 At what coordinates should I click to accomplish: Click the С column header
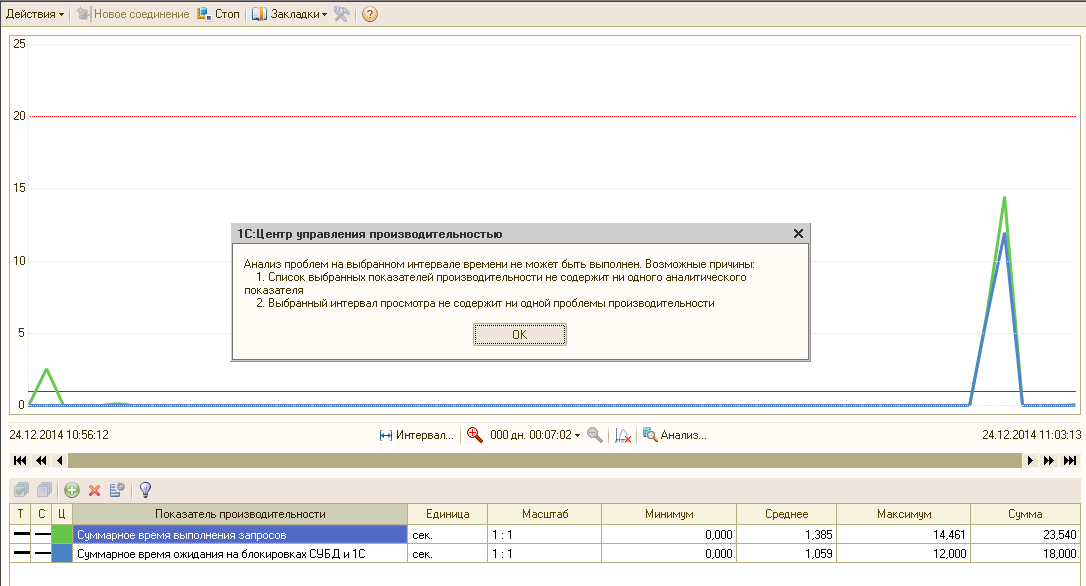point(42,514)
